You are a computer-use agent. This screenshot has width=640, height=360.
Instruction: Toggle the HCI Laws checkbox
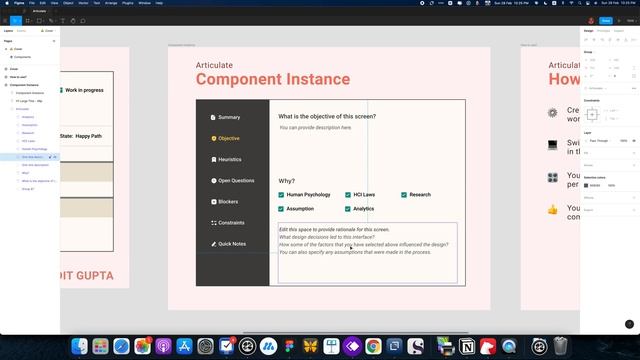pos(348,195)
